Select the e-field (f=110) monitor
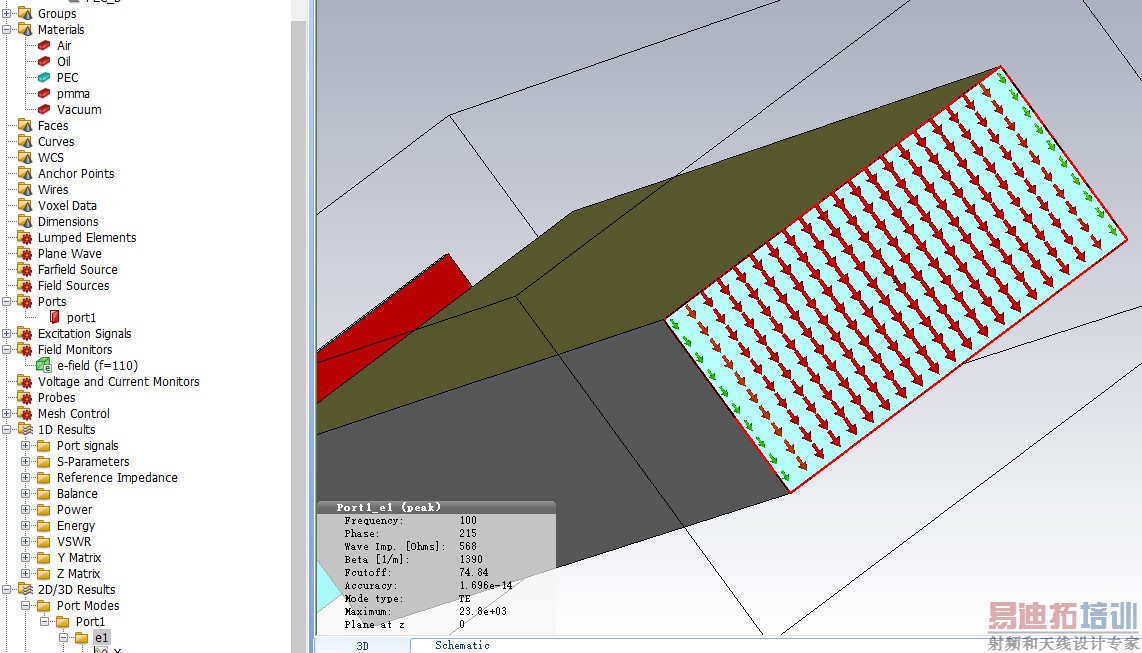The height and width of the screenshot is (653, 1142). pyautogui.click(x=98, y=365)
